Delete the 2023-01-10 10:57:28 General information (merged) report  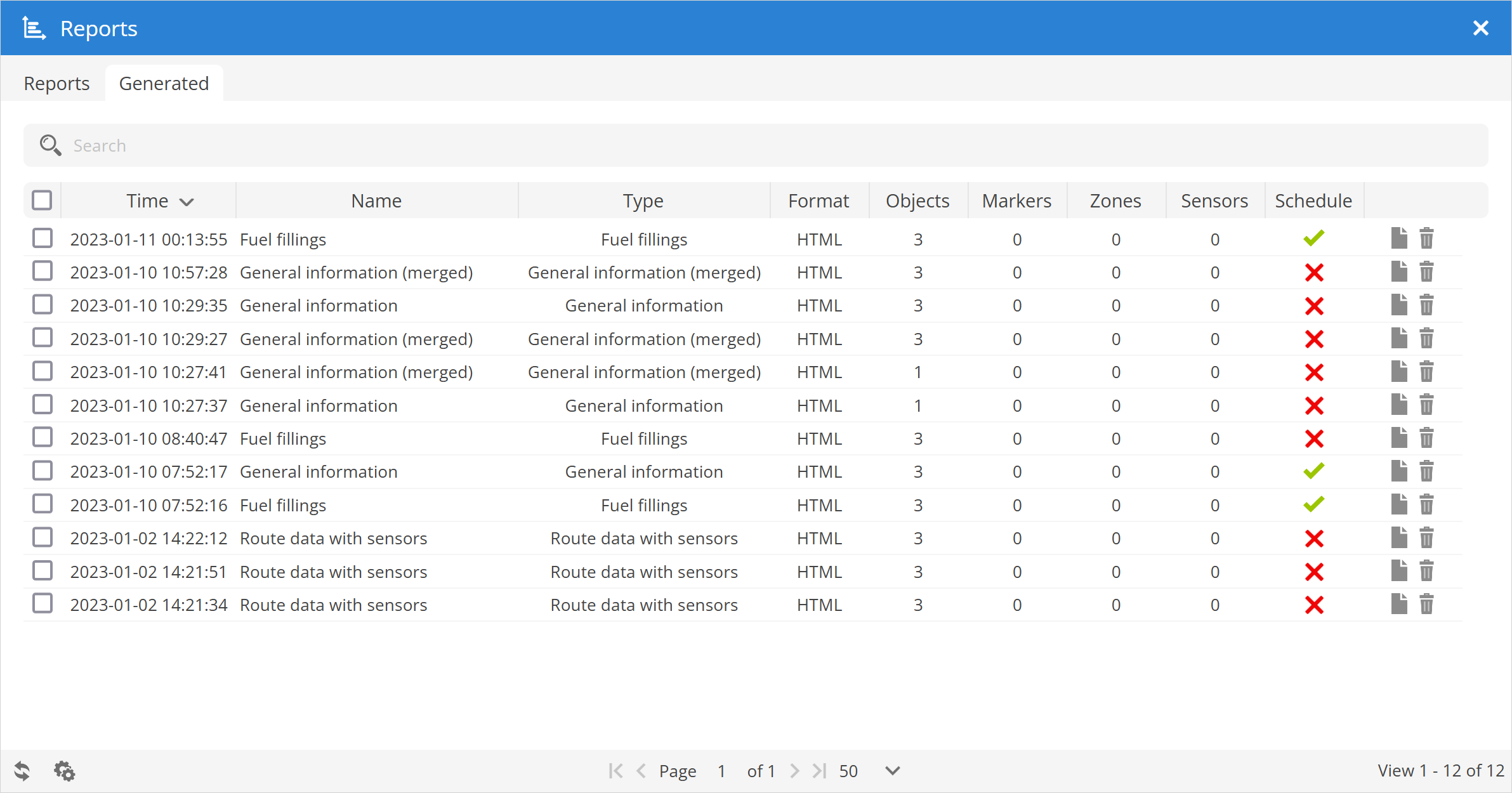[x=1426, y=272]
